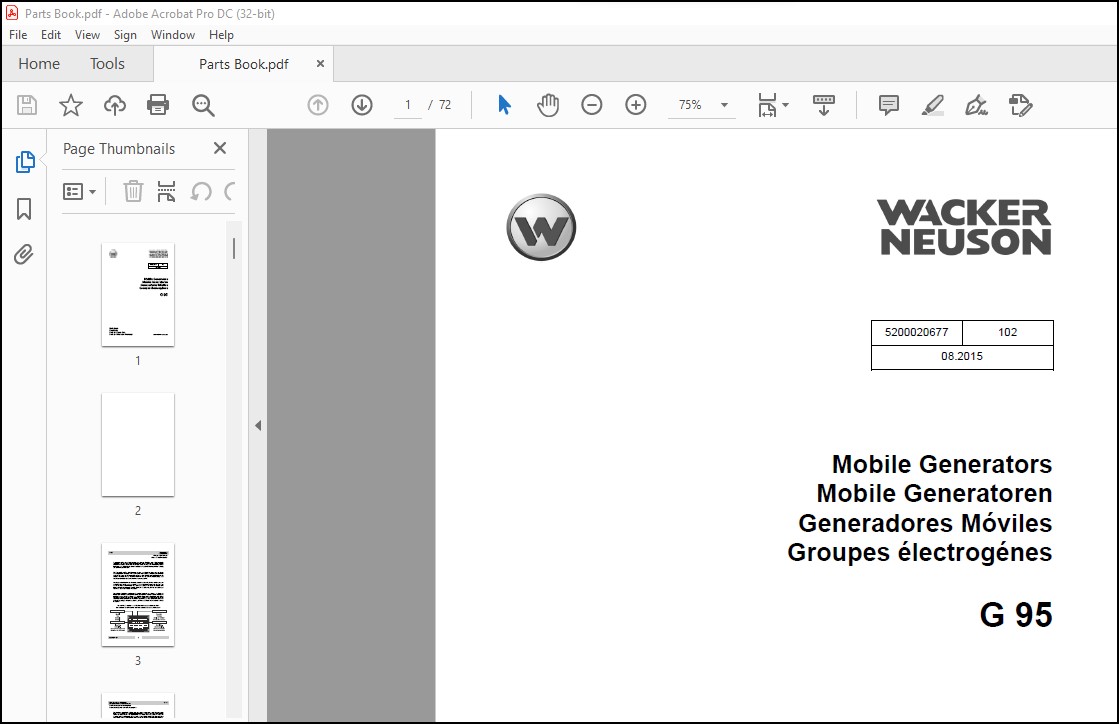The height and width of the screenshot is (724, 1119).
Task: Click print pages icon in thumbnails panel
Action: 166,191
